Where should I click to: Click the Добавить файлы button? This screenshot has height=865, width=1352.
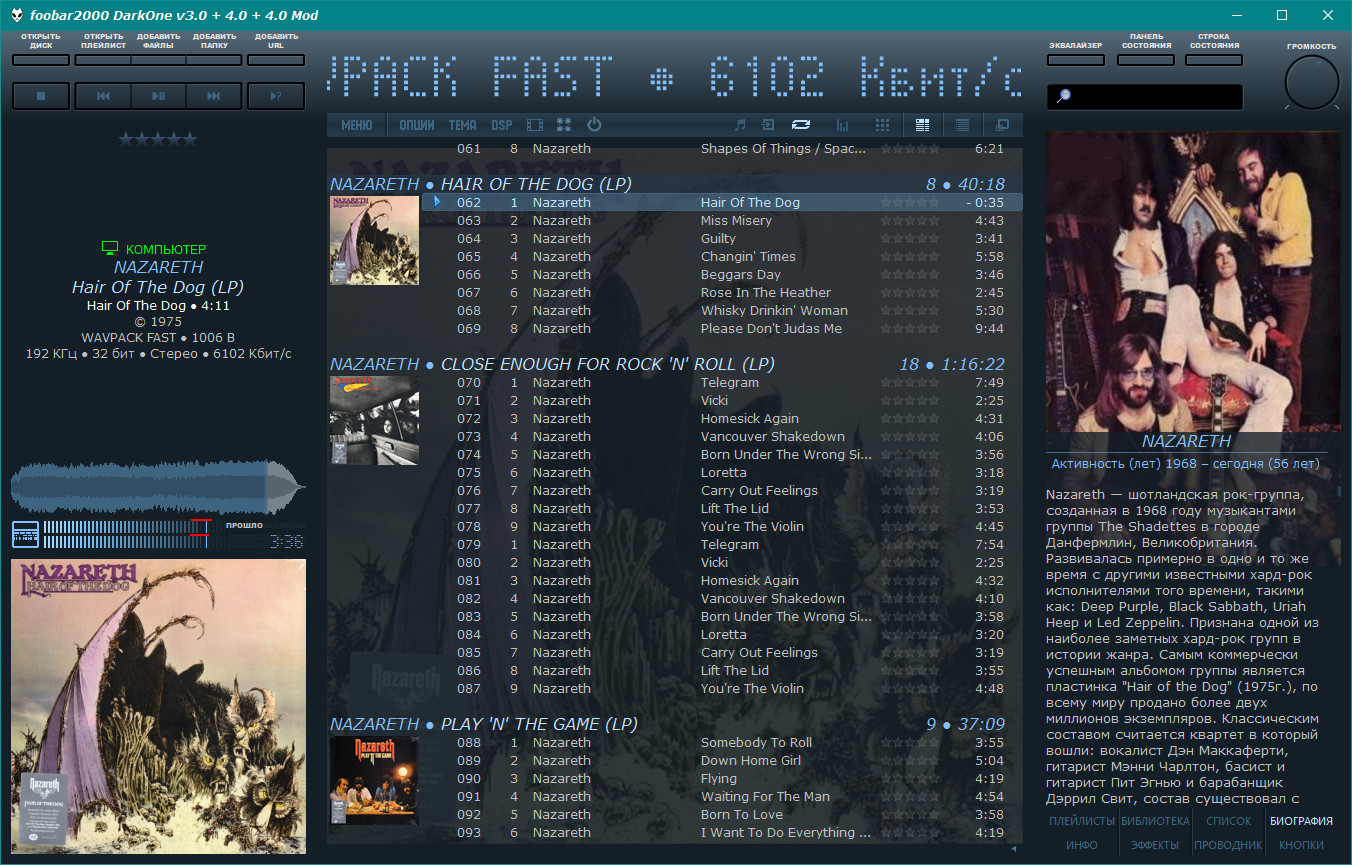tap(158, 60)
